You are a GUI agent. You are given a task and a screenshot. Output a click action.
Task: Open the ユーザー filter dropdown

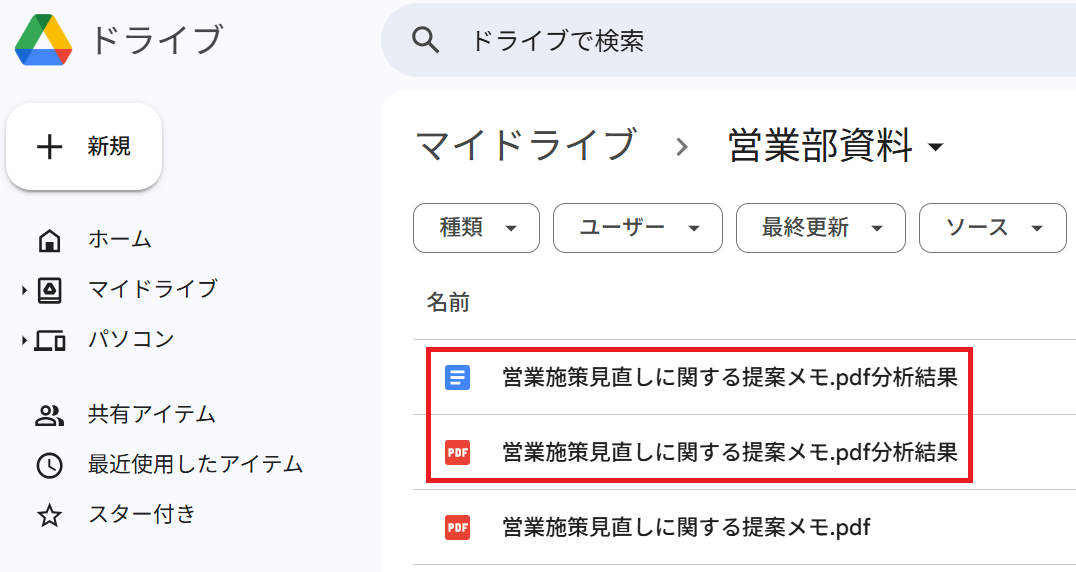click(x=637, y=228)
